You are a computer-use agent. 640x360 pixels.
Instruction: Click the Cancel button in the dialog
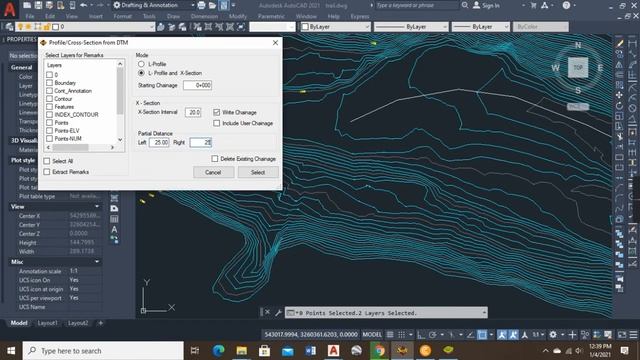click(213, 172)
